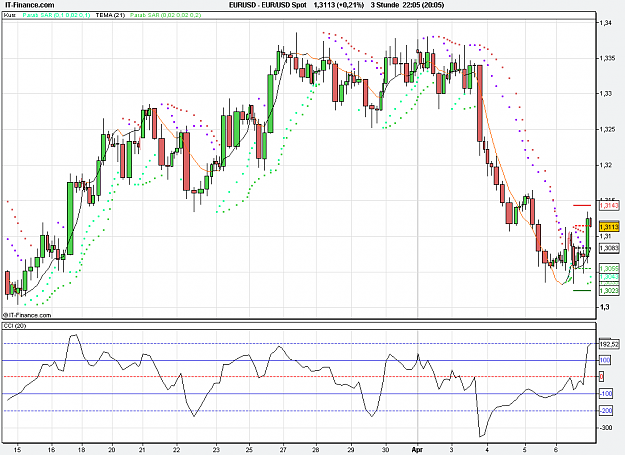Click the '30' date axis label
The width and height of the screenshot is (625, 455).
(x=385, y=449)
